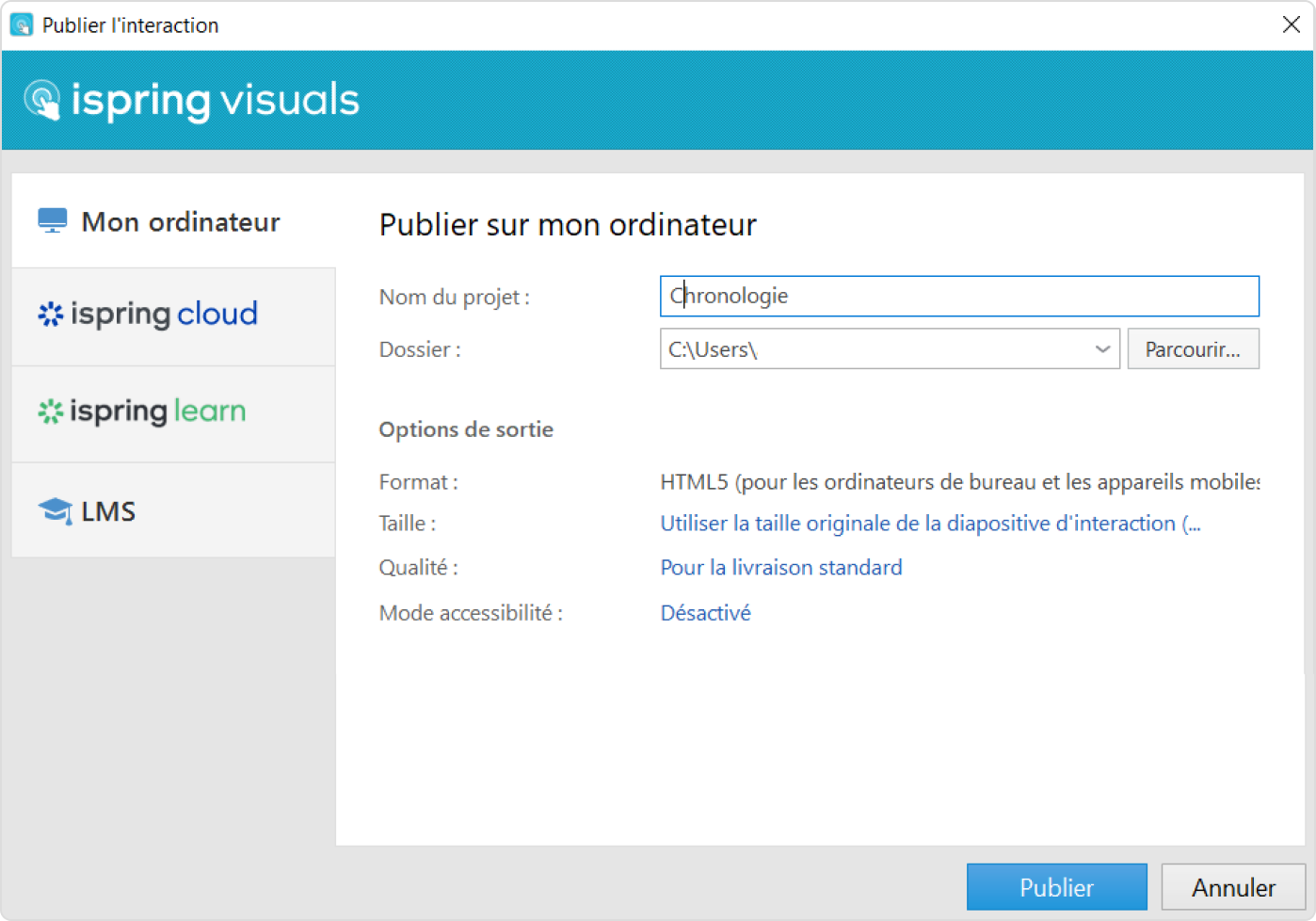This screenshot has width=1316, height=921.
Task: Click the title bar application icon
Action: [21, 24]
